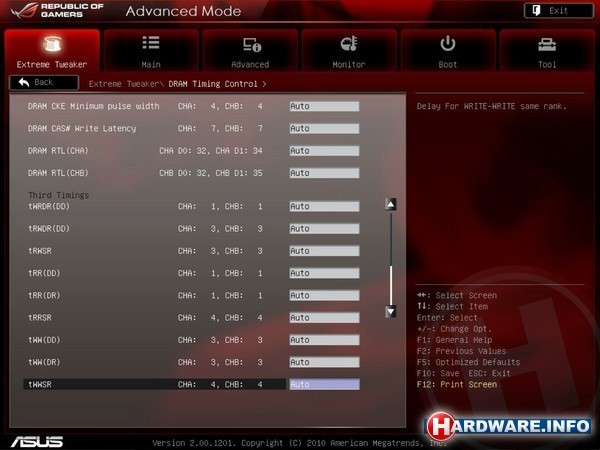Screen dimensions: 600x450
Task: Click the F1: General Help hint
Action: pyautogui.click(x=455, y=340)
